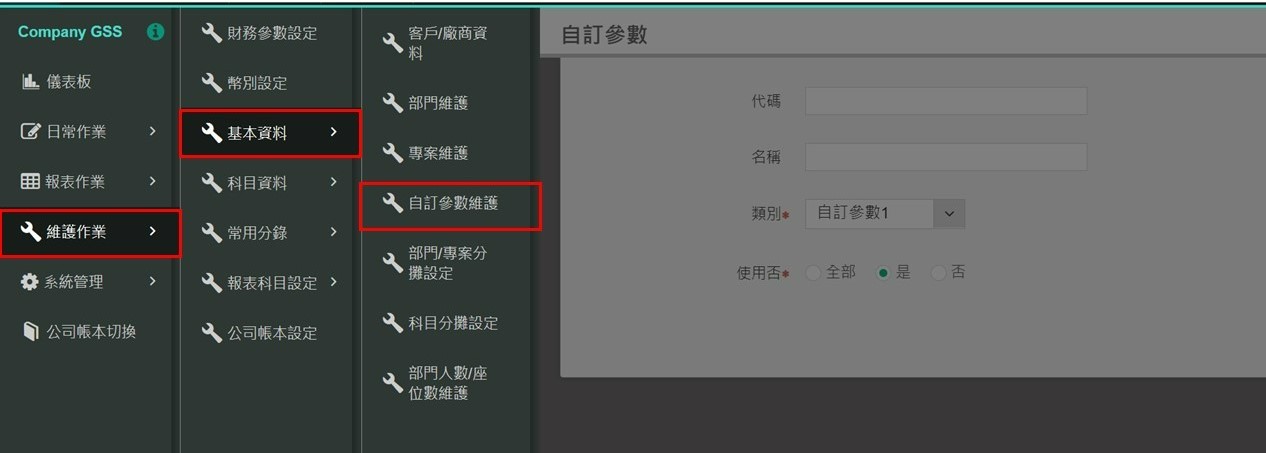Click the green info icon beside Company GSS

[x=155, y=32]
